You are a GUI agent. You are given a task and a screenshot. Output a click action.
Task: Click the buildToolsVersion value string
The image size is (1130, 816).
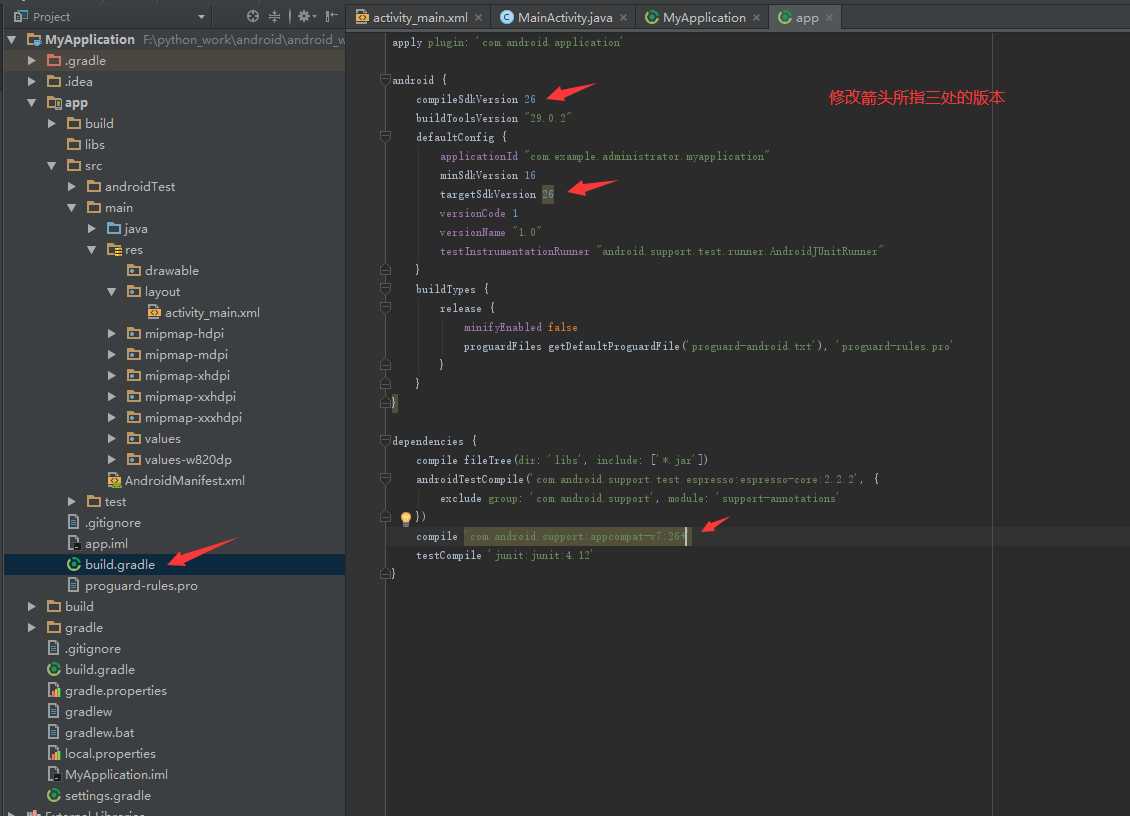pyautogui.click(x=547, y=117)
